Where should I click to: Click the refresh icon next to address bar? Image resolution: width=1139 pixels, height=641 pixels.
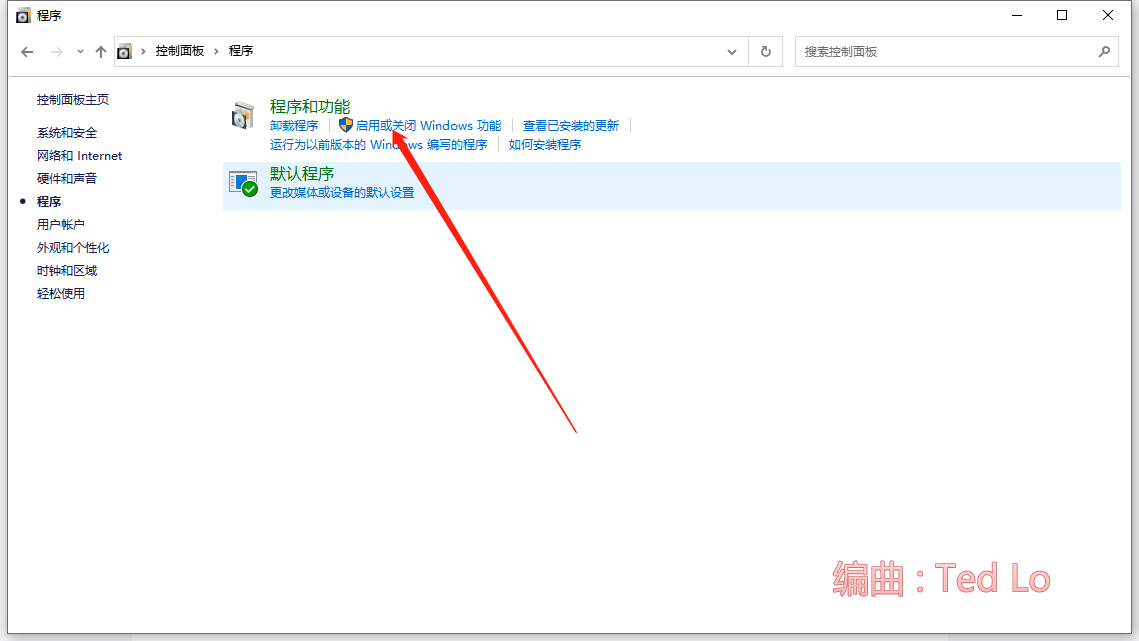(x=765, y=51)
